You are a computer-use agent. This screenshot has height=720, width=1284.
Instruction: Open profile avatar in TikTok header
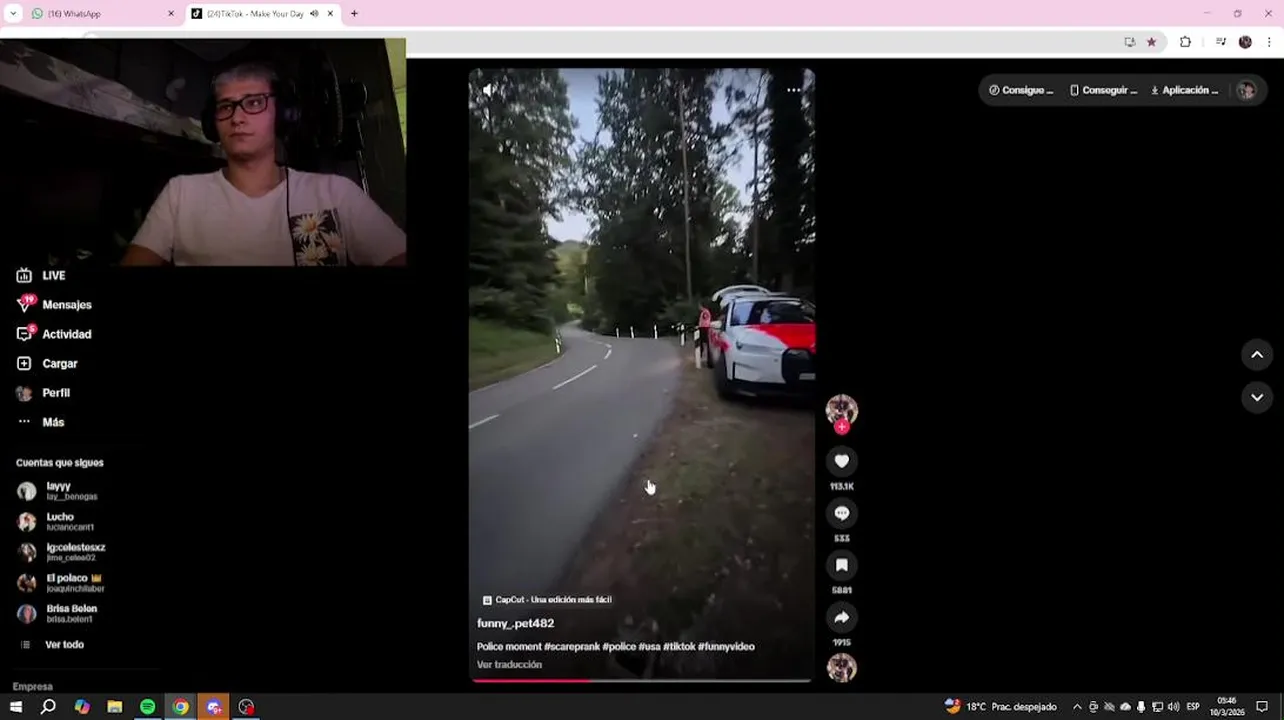tap(1246, 90)
